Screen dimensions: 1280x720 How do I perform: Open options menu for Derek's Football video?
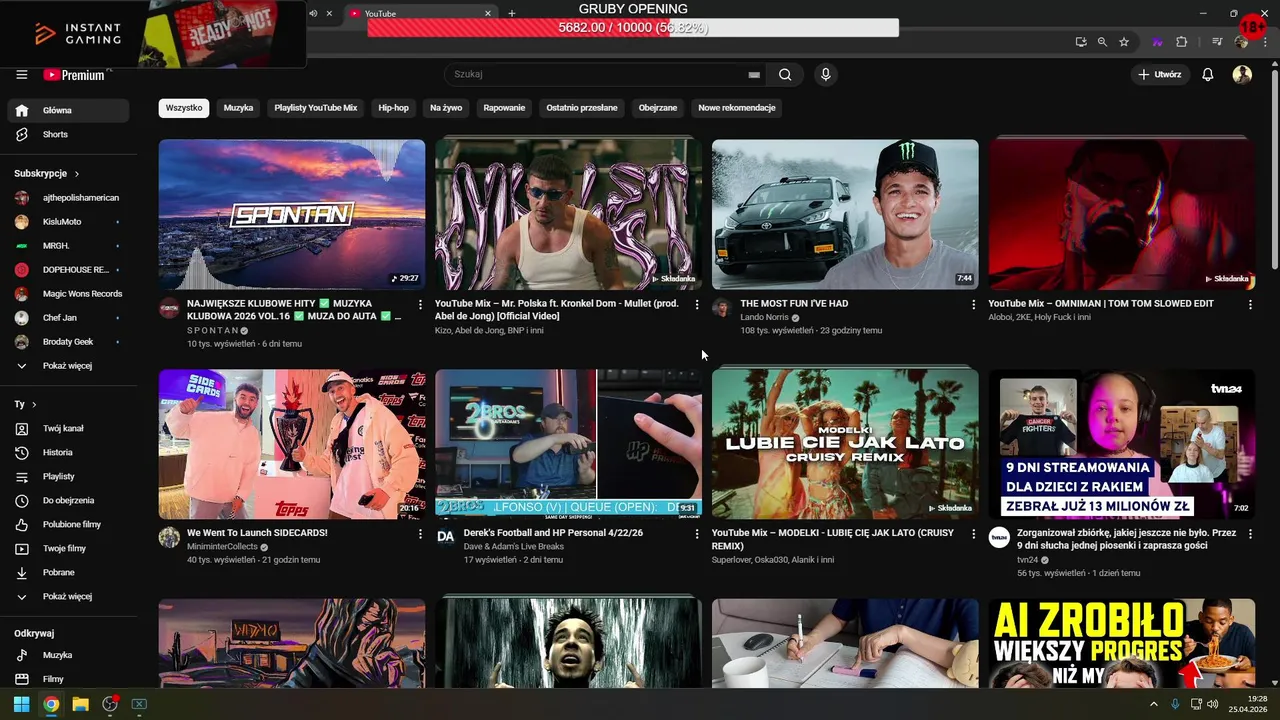(x=697, y=534)
